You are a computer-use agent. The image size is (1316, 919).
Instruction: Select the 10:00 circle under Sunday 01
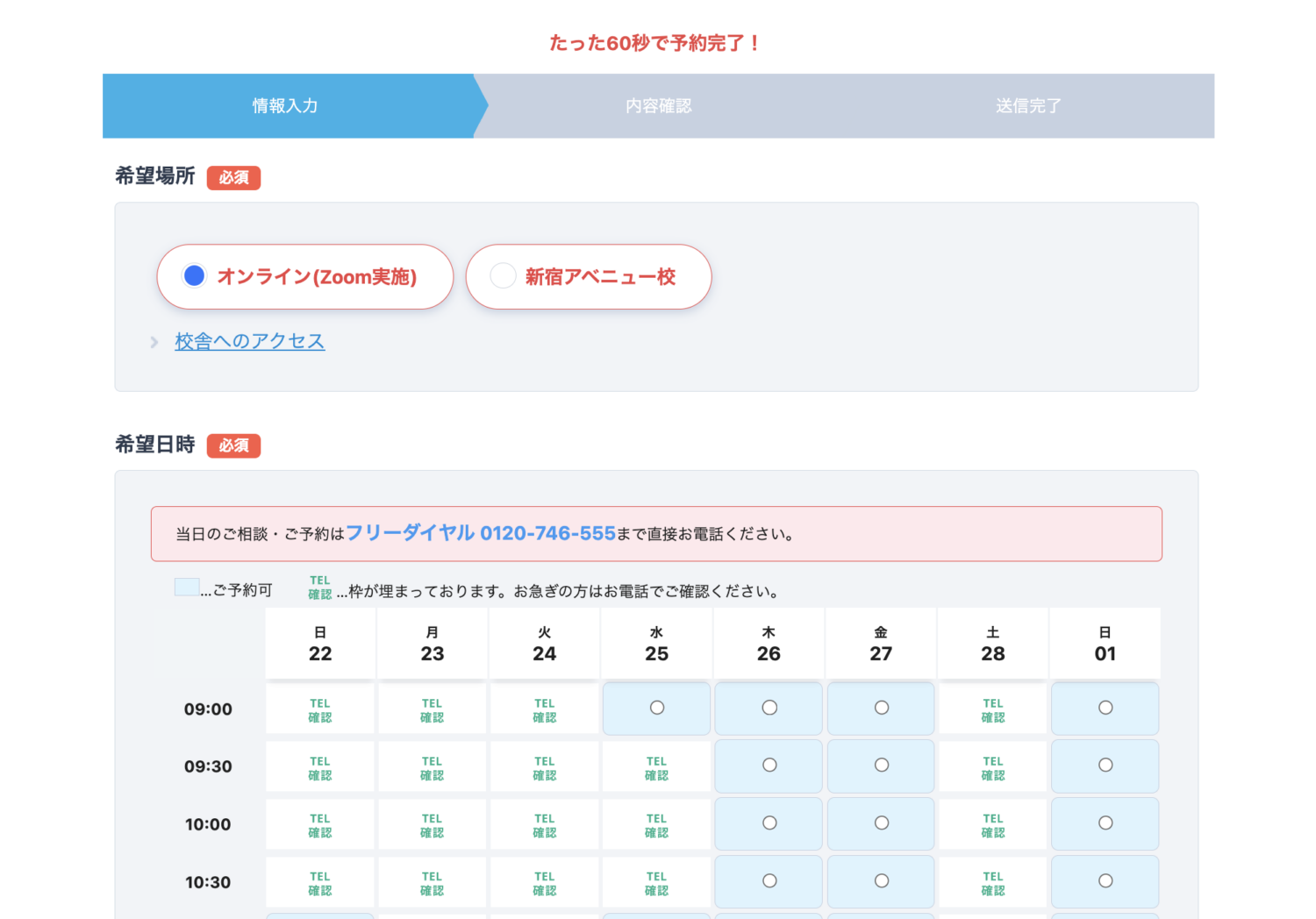tap(1105, 823)
